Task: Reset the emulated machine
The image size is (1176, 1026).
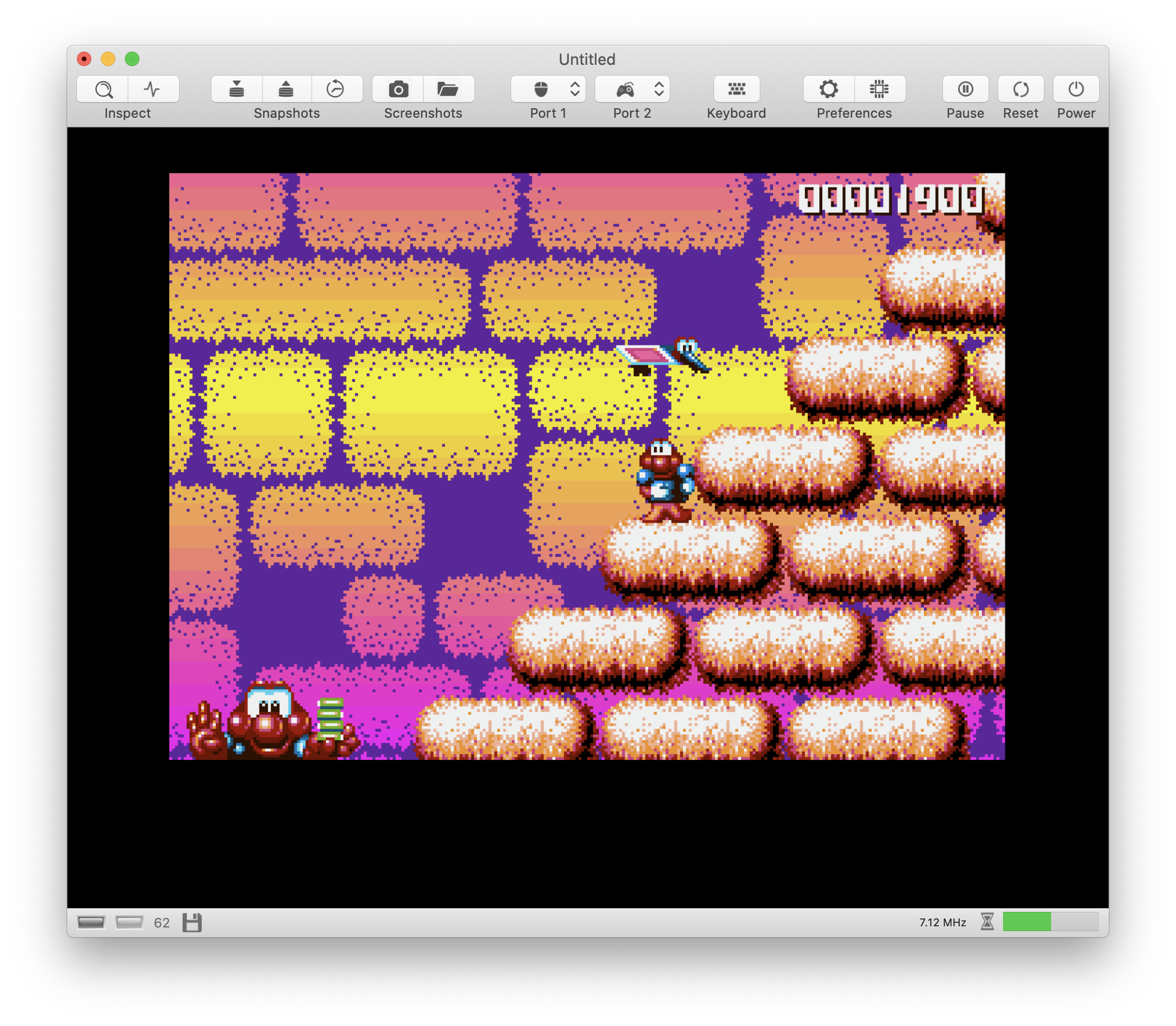Action: pyautogui.click(x=1020, y=90)
